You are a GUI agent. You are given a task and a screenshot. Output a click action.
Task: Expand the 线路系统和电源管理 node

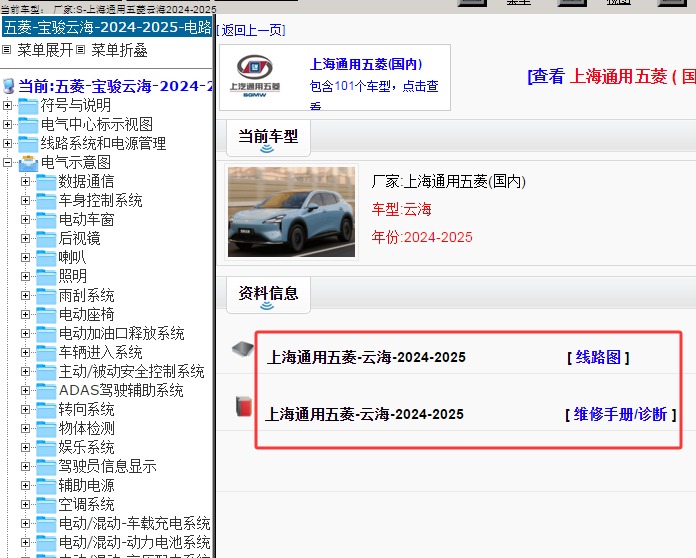(7, 143)
